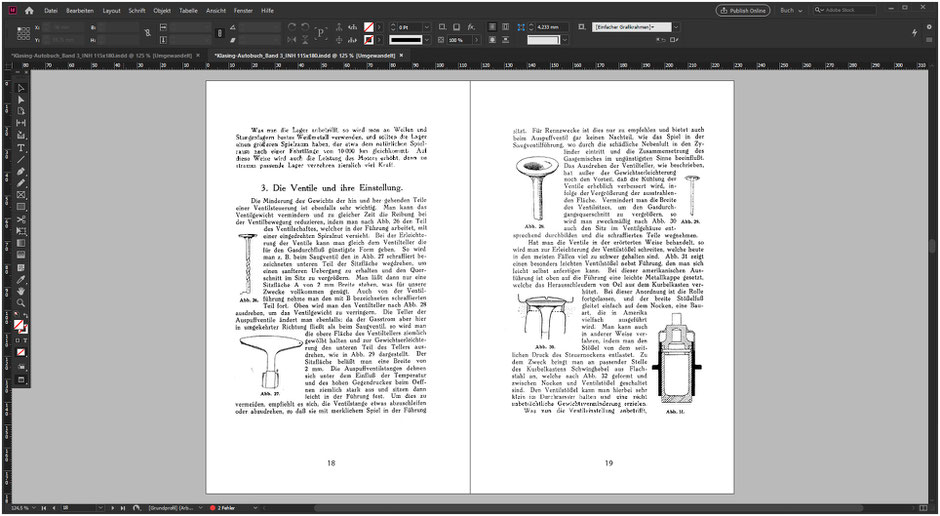Select the Pencil tool
Screen dimensions: 940x516
pos(21,183)
